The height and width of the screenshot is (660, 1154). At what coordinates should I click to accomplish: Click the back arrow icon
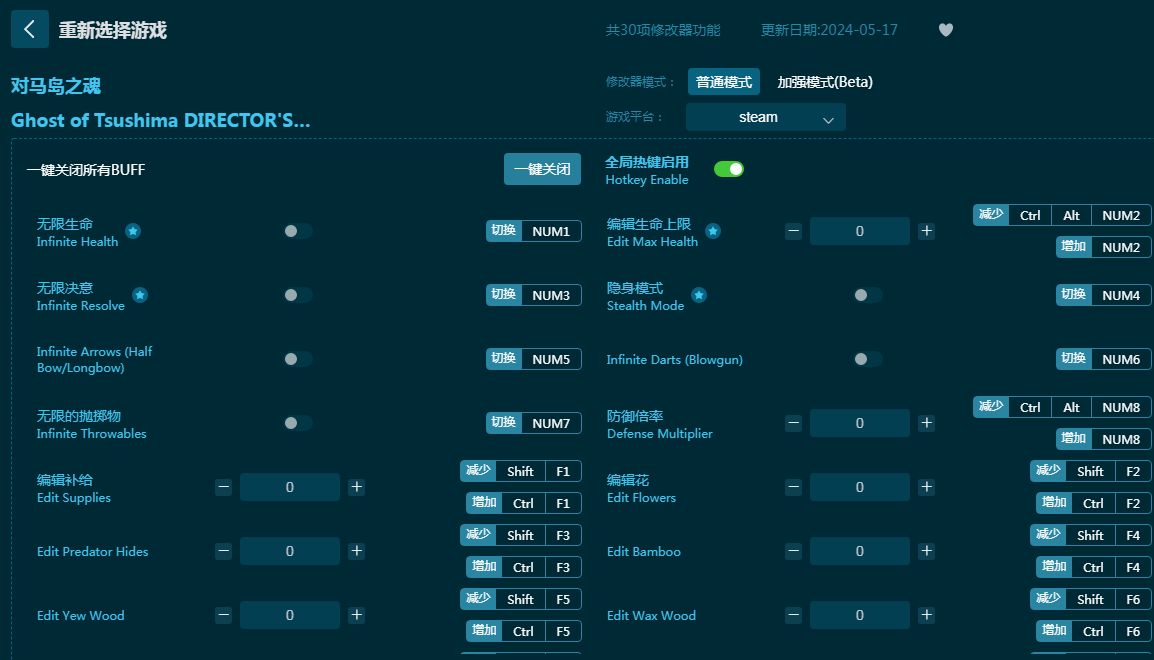coord(29,29)
